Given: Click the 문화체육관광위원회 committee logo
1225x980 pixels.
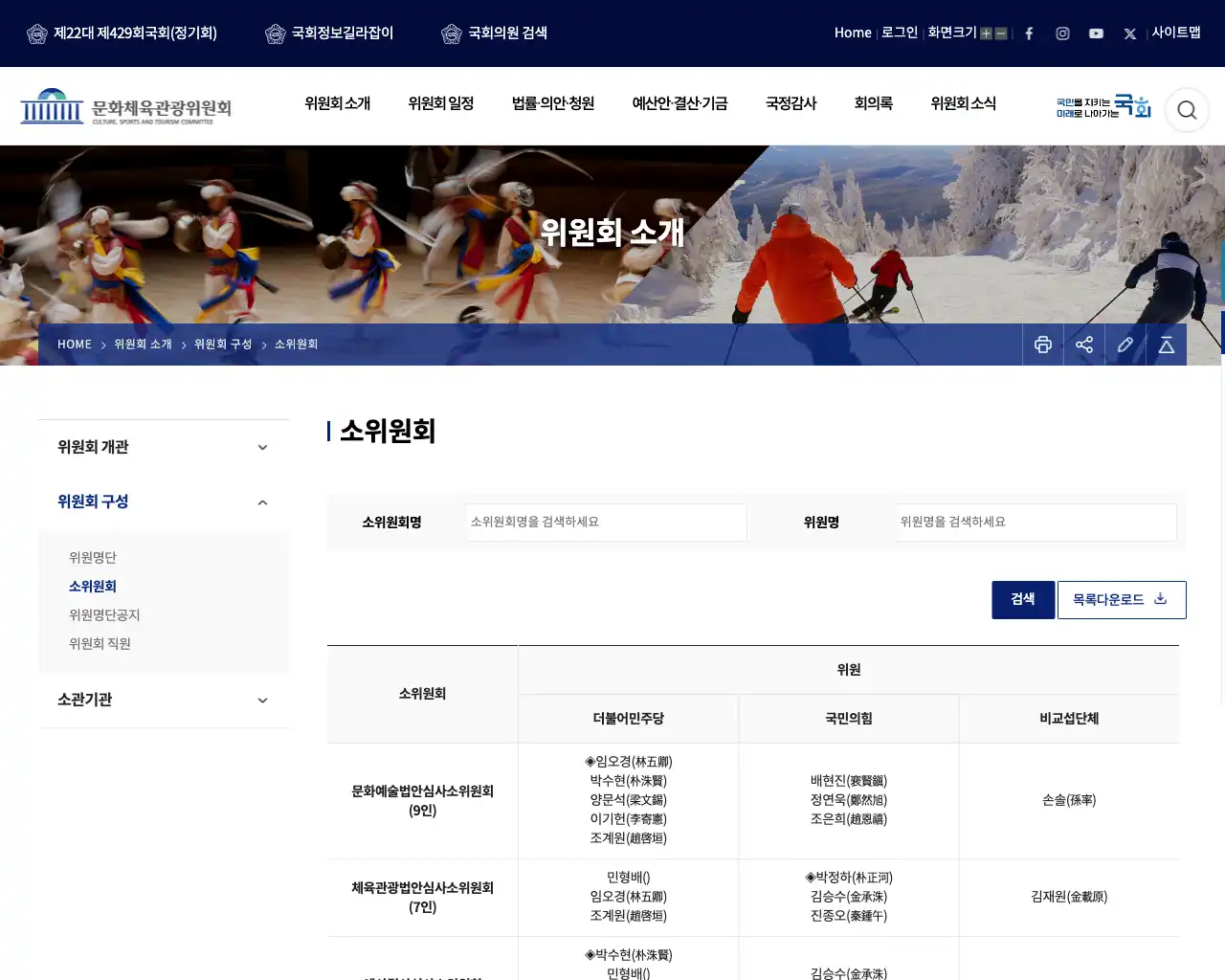Looking at the screenshot, I should tap(125, 106).
